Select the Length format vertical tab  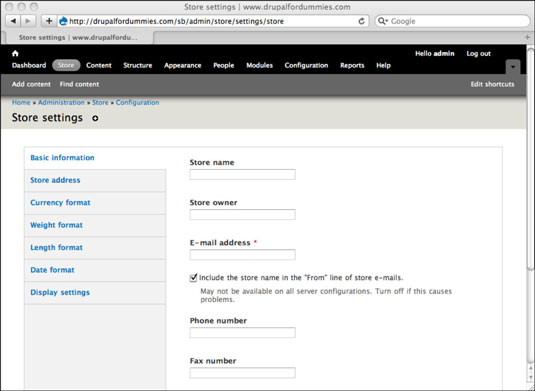click(95, 248)
